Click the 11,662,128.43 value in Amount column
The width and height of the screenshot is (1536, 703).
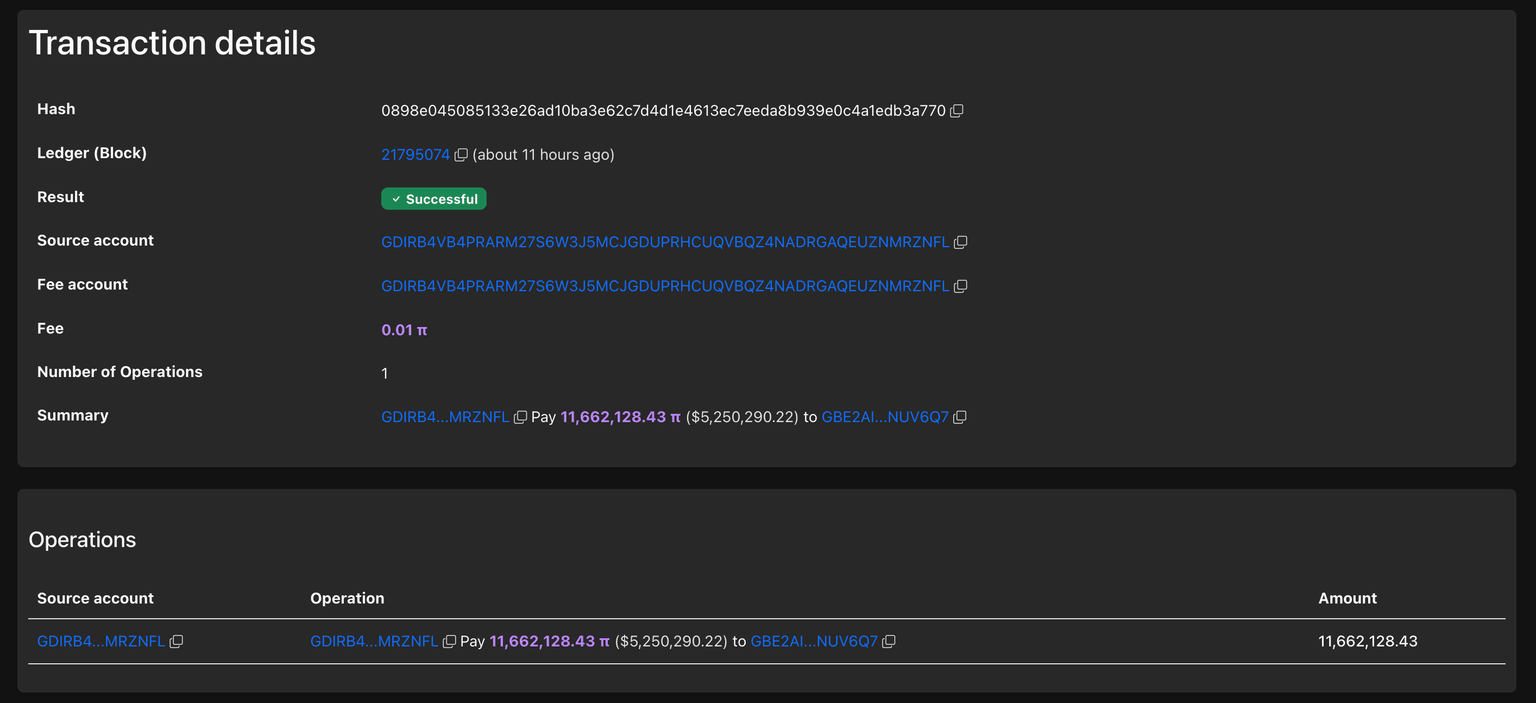click(1368, 641)
